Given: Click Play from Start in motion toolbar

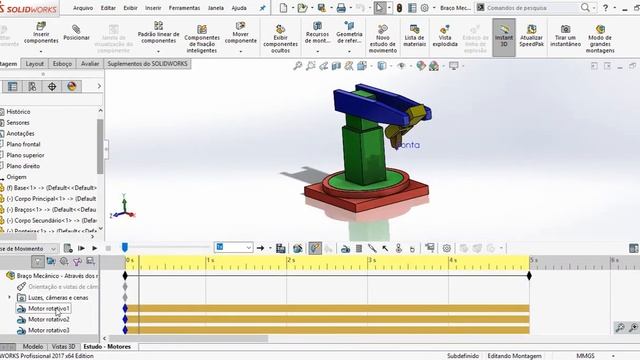Looking at the screenshot, I should (81, 248).
